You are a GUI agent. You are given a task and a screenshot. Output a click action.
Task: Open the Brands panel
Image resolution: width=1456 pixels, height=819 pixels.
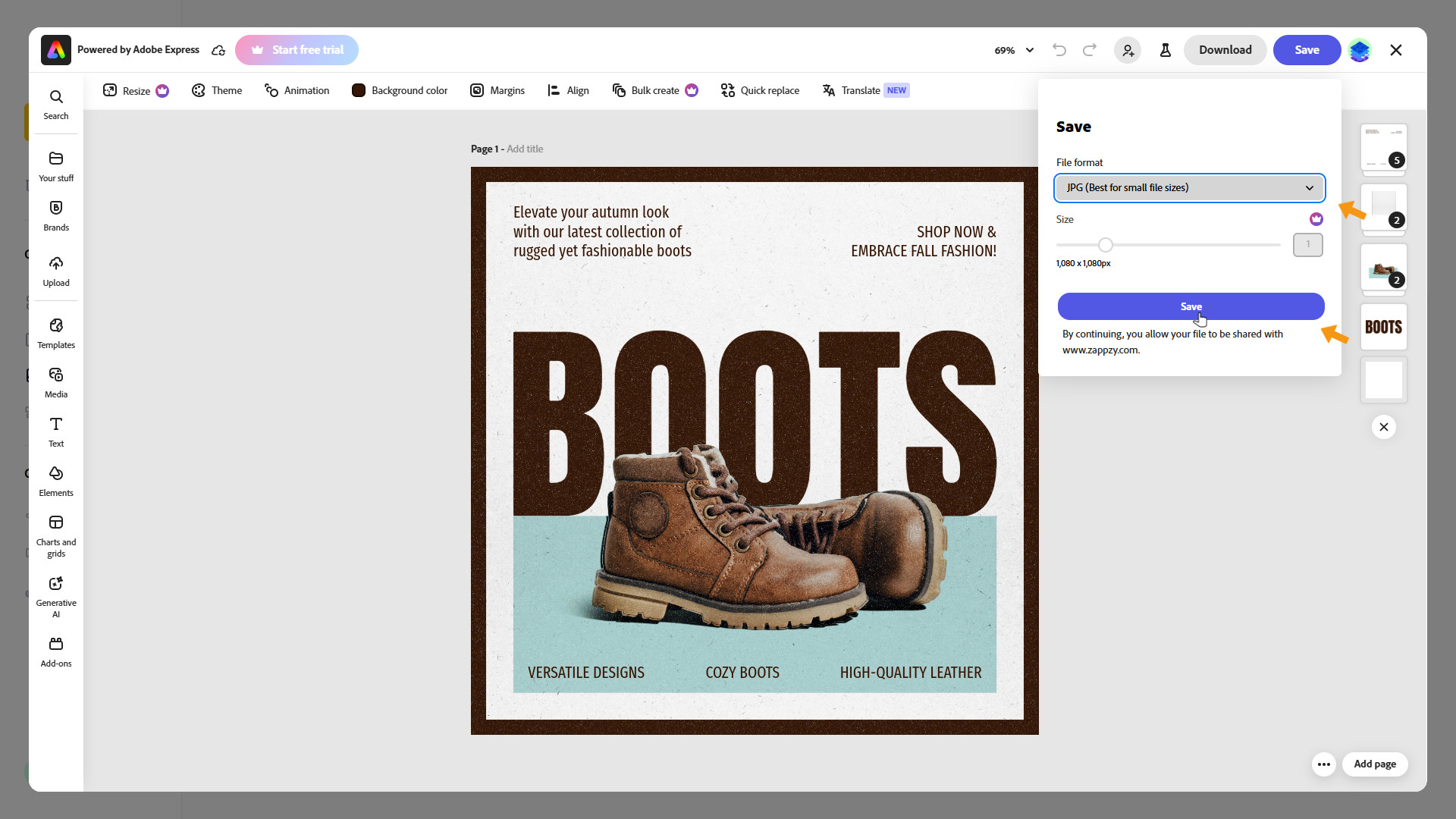click(55, 215)
